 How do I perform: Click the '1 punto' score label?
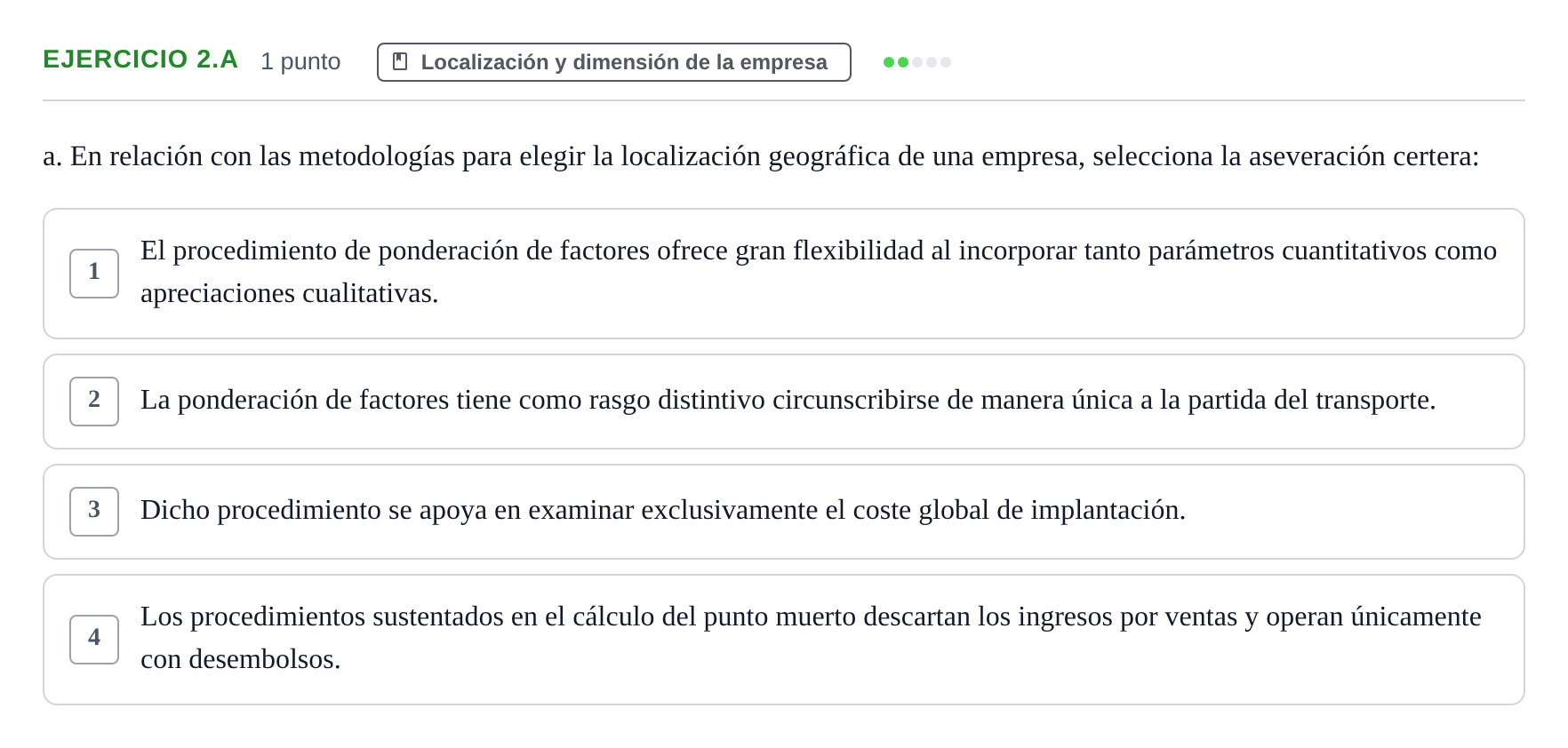click(300, 61)
